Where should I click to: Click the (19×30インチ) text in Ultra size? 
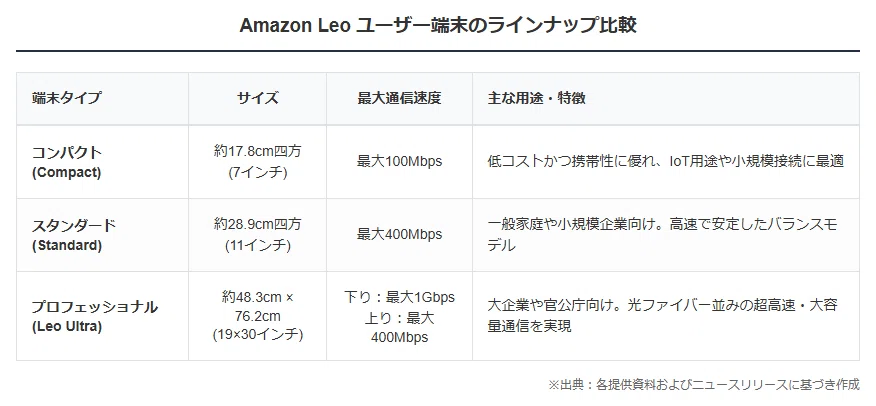tap(258, 335)
